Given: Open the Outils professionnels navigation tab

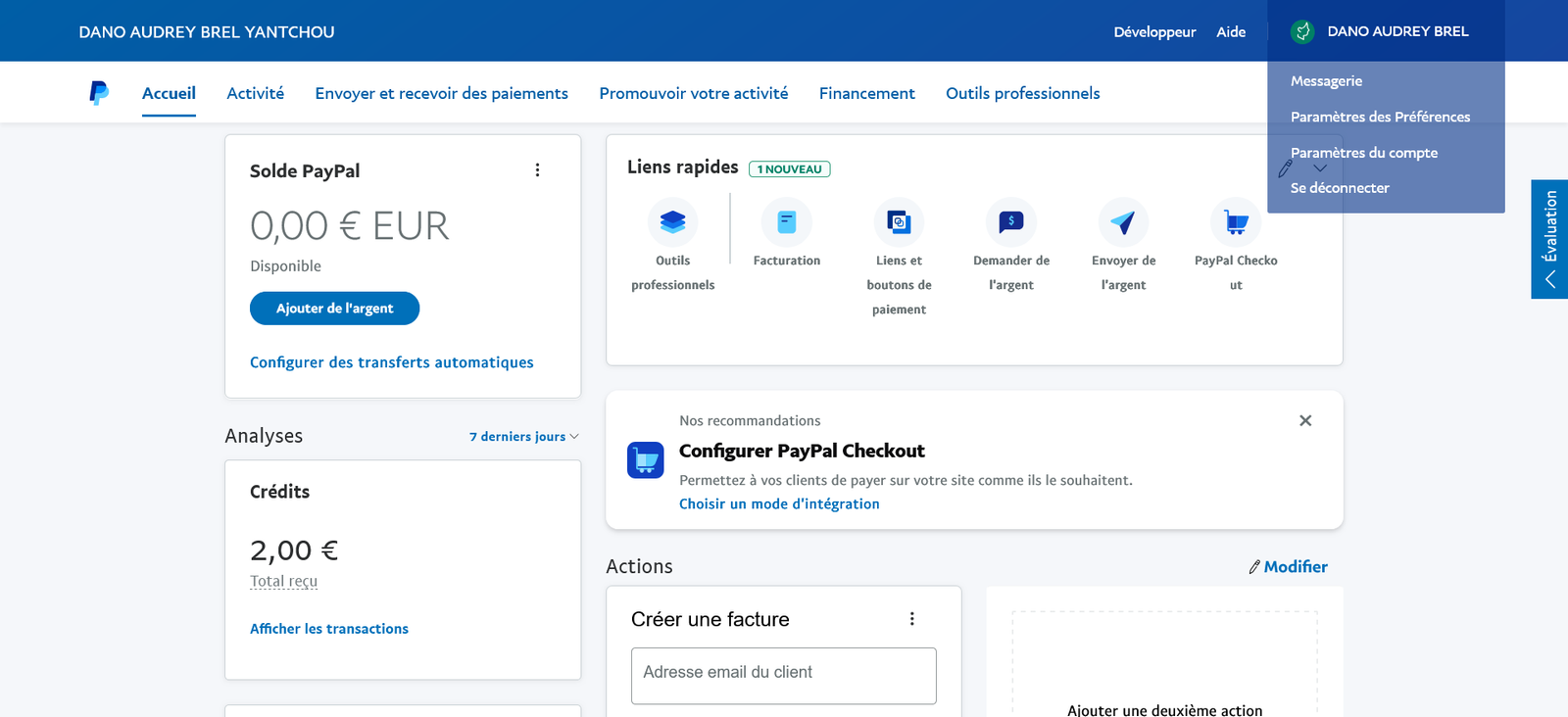Looking at the screenshot, I should click(1023, 93).
